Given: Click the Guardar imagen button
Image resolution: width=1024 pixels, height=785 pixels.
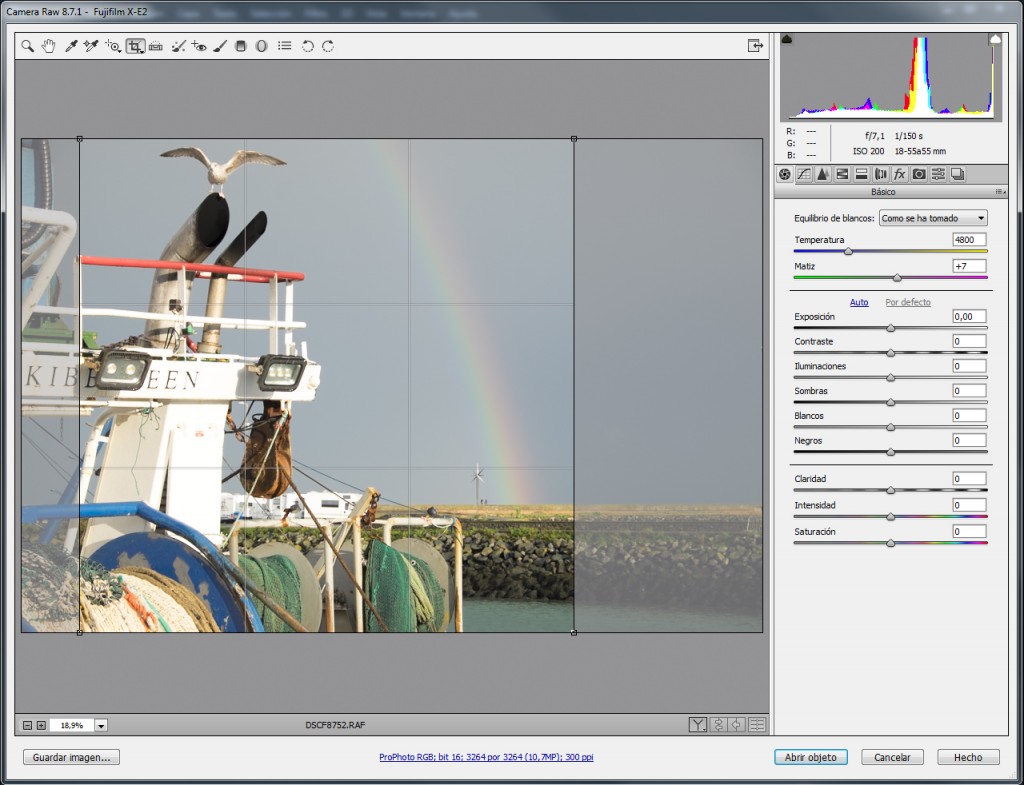Looking at the screenshot, I should point(71,757).
